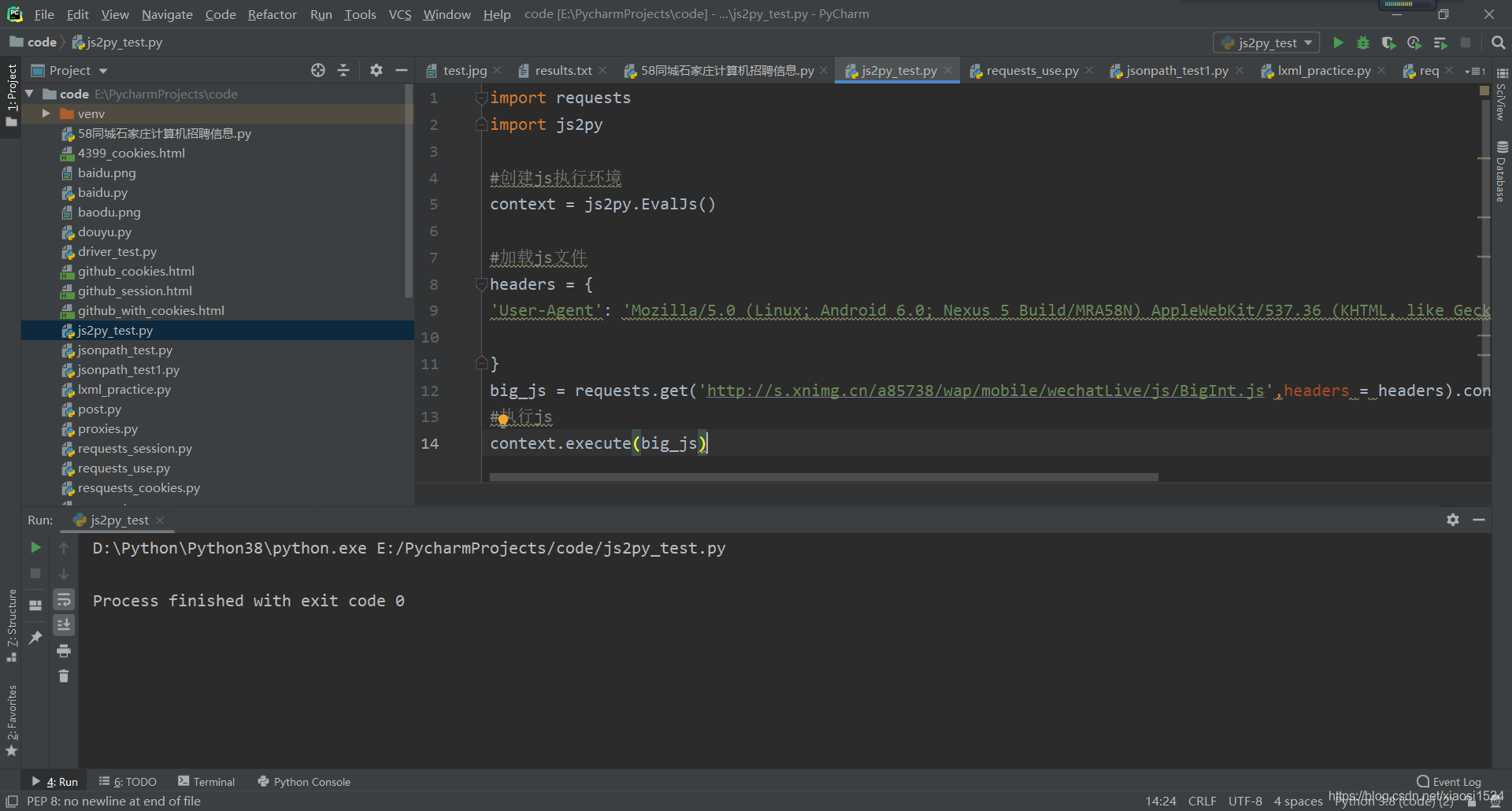Image resolution: width=1512 pixels, height=811 pixels.
Task: Click the Project tree vertical scrollbar
Action: [x=408, y=191]
